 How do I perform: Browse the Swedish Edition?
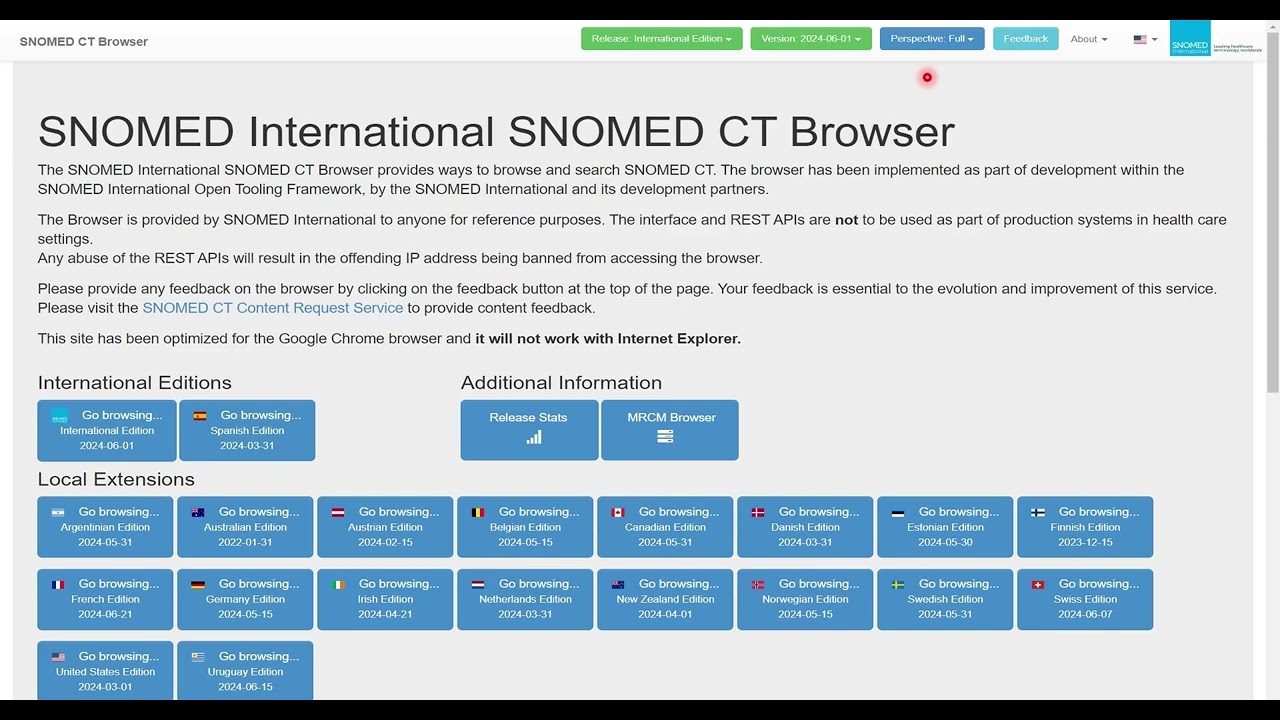click(945, 600)
